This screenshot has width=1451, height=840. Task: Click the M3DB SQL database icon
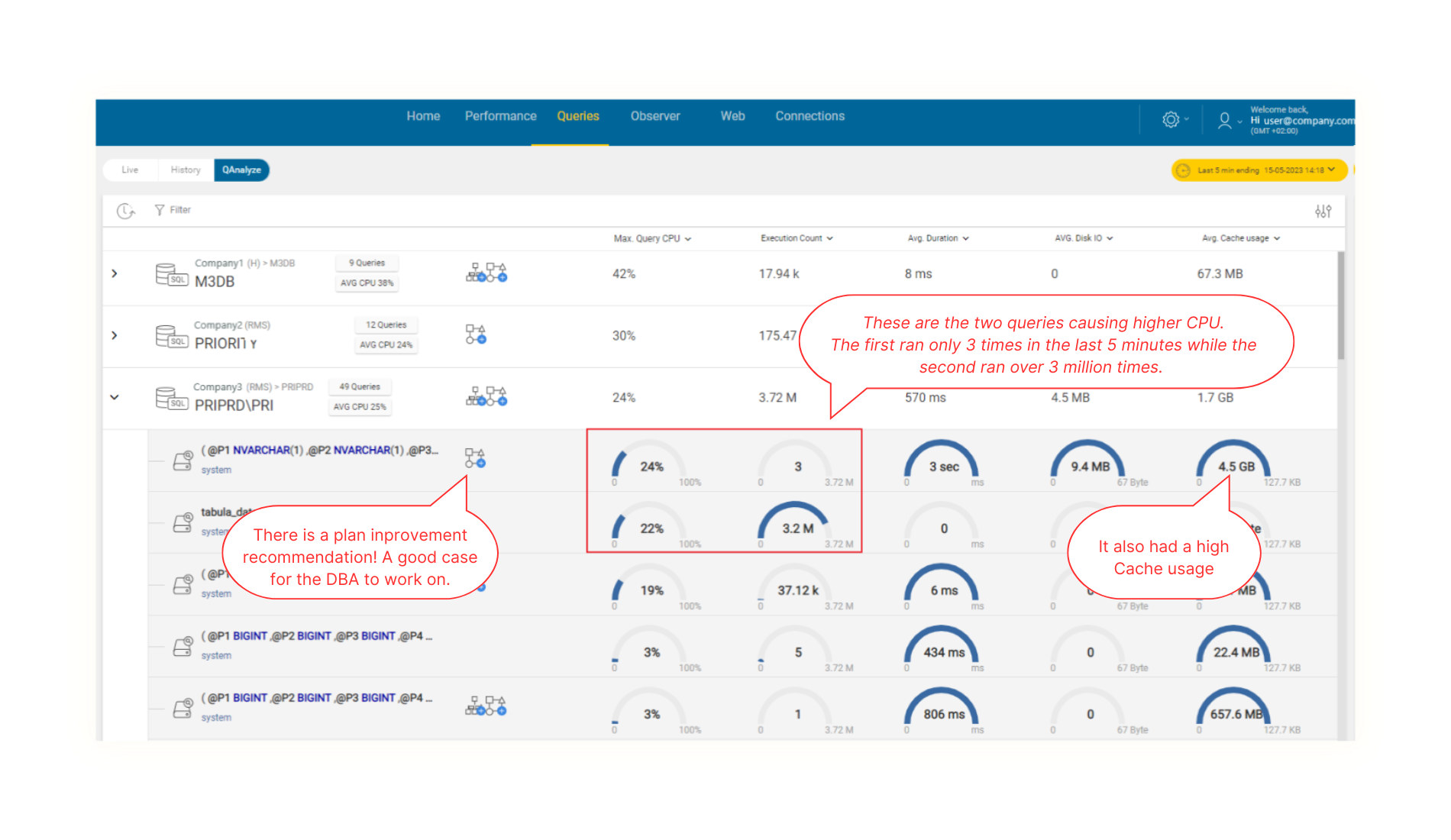click(x=171, y=274)
